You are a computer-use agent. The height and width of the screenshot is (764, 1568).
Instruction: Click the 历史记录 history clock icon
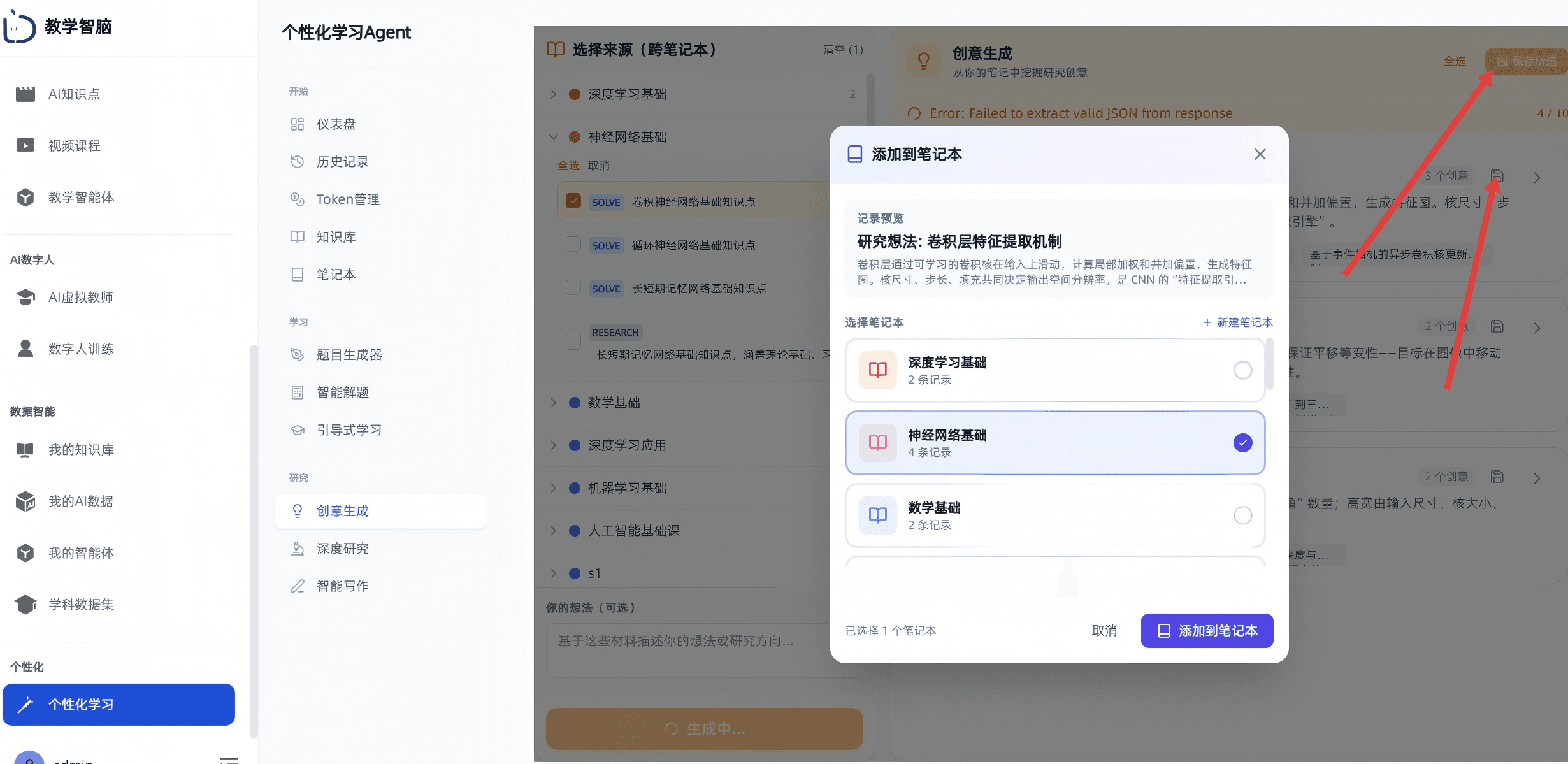(297, 162)
